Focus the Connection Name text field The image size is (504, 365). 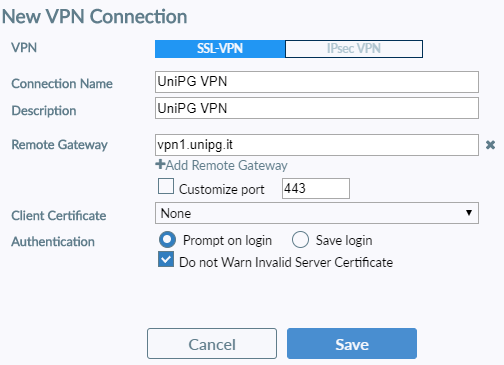(x=317, y=82)
